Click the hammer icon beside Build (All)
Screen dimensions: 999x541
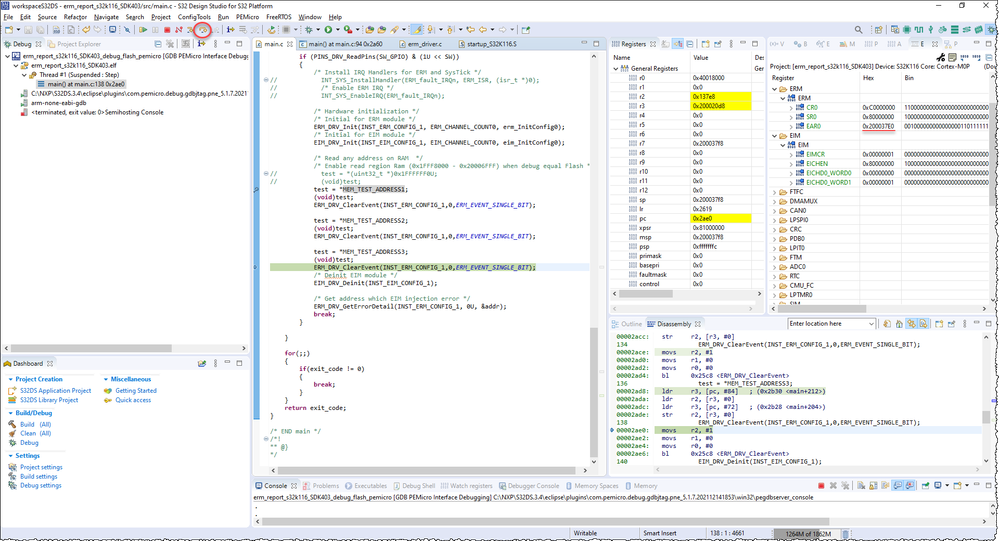pyautogui.click(x=13, y=424)
